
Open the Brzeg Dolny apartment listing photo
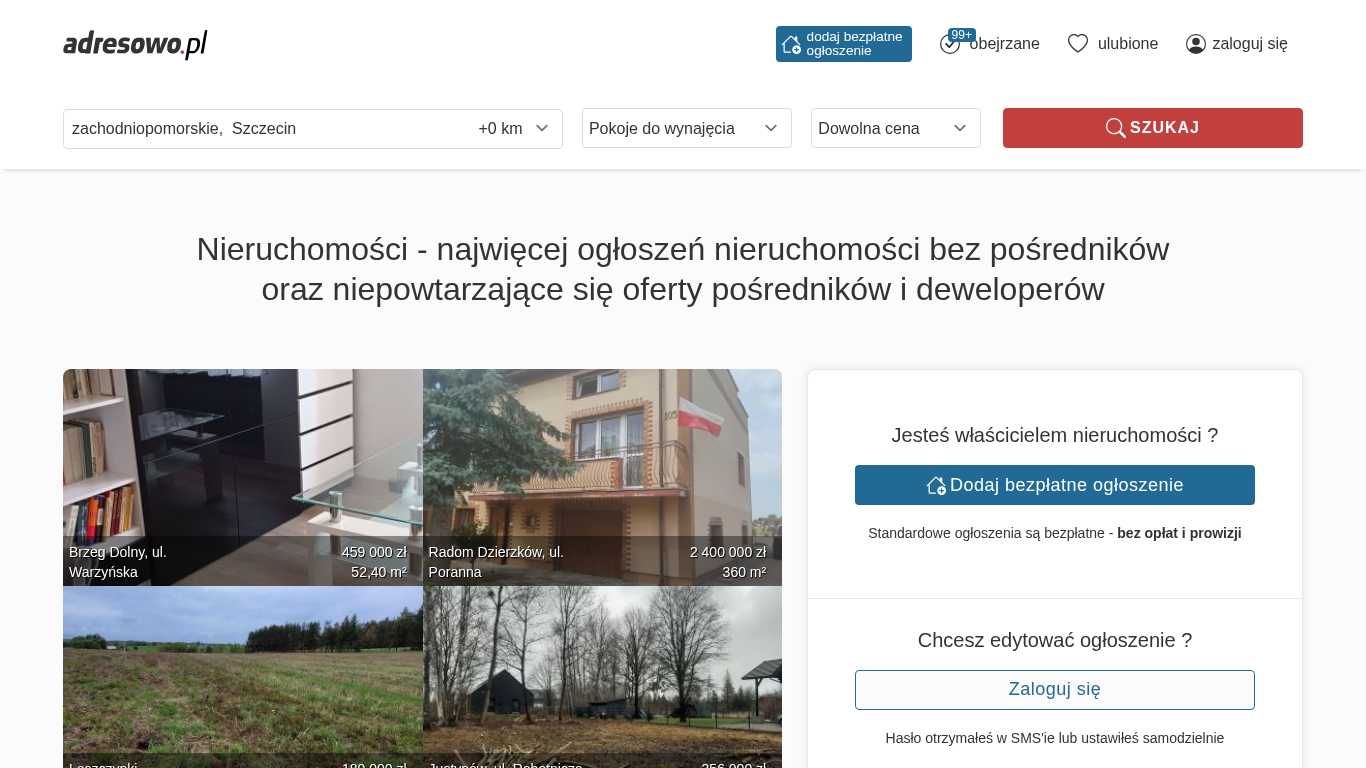pyautogui.click(x=243, y=477)
